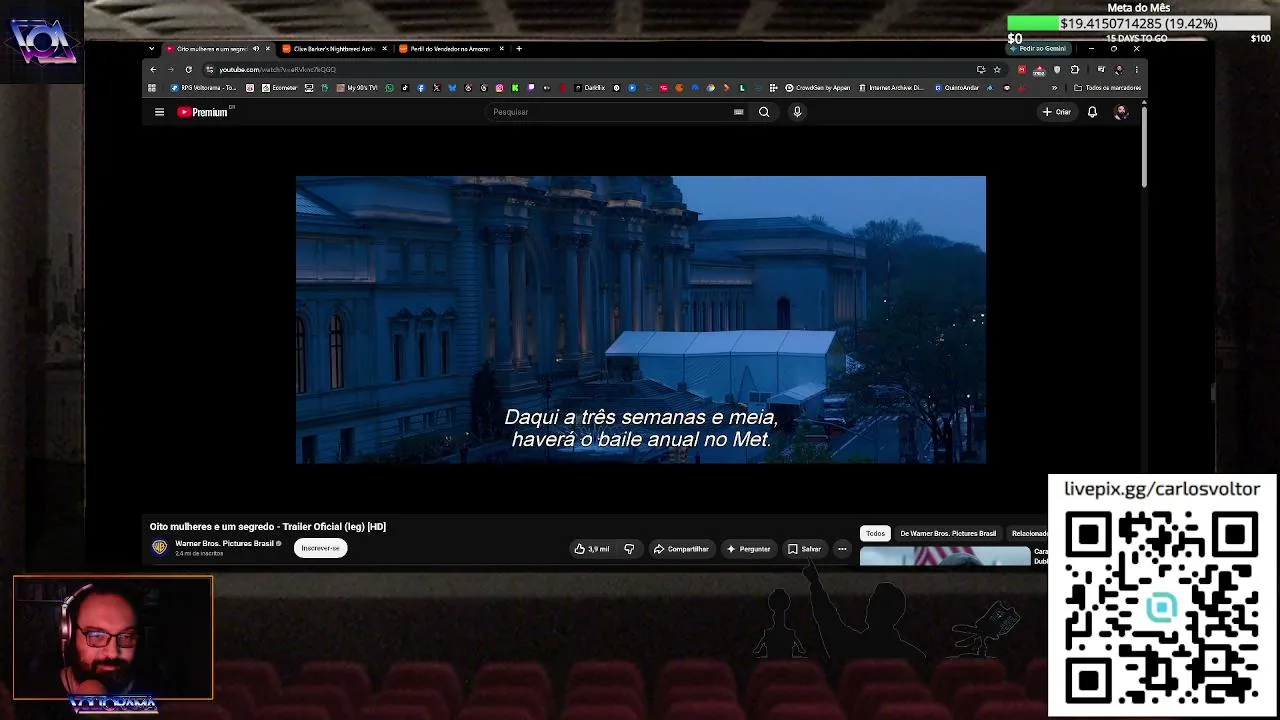1280x720 pixels.
Task: Go back in the browser
Action: click(x=153, y=69)
